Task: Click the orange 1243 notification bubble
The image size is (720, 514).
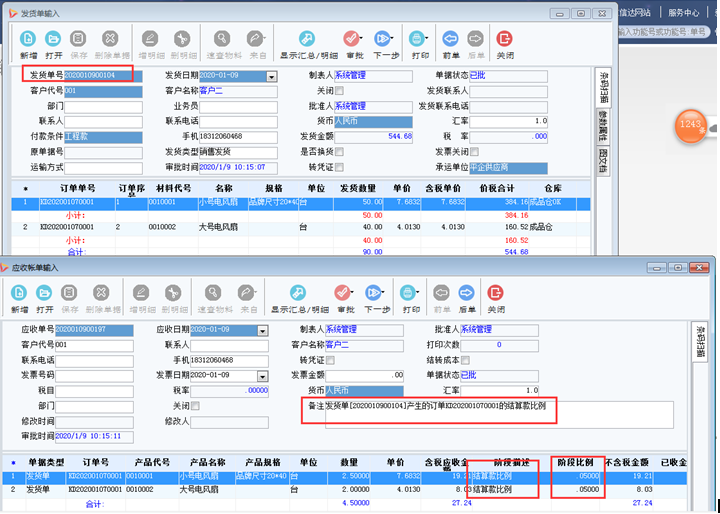Action: click(x=690, y=126)
